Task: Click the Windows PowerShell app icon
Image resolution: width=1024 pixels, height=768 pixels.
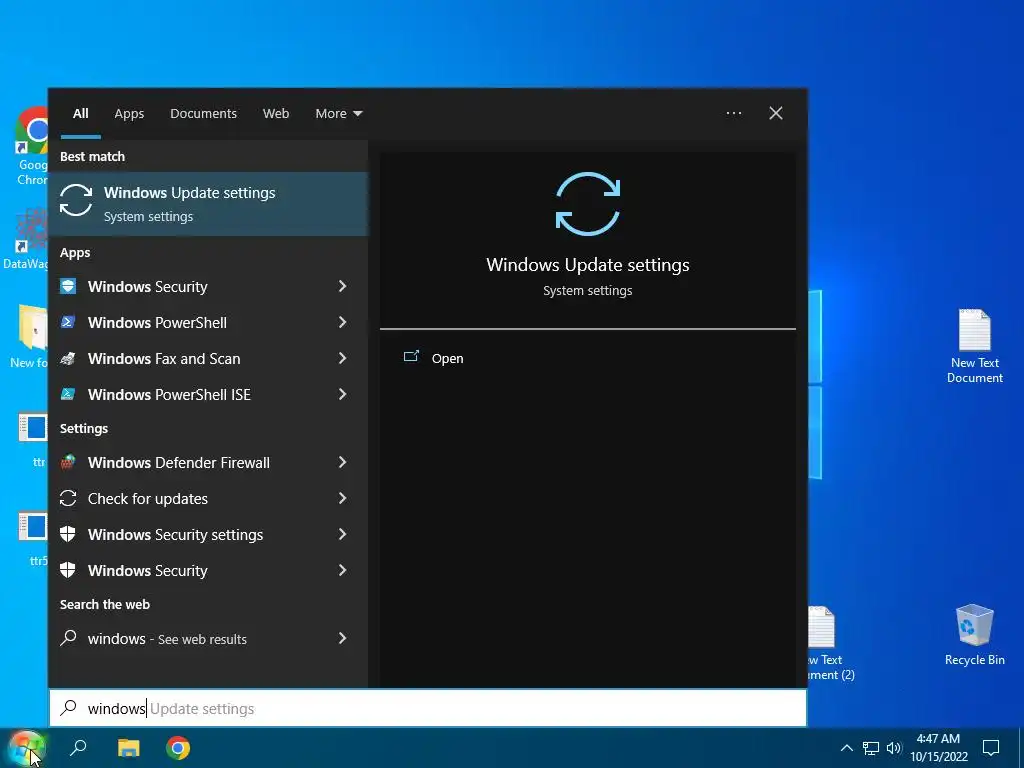Action: 68,323
